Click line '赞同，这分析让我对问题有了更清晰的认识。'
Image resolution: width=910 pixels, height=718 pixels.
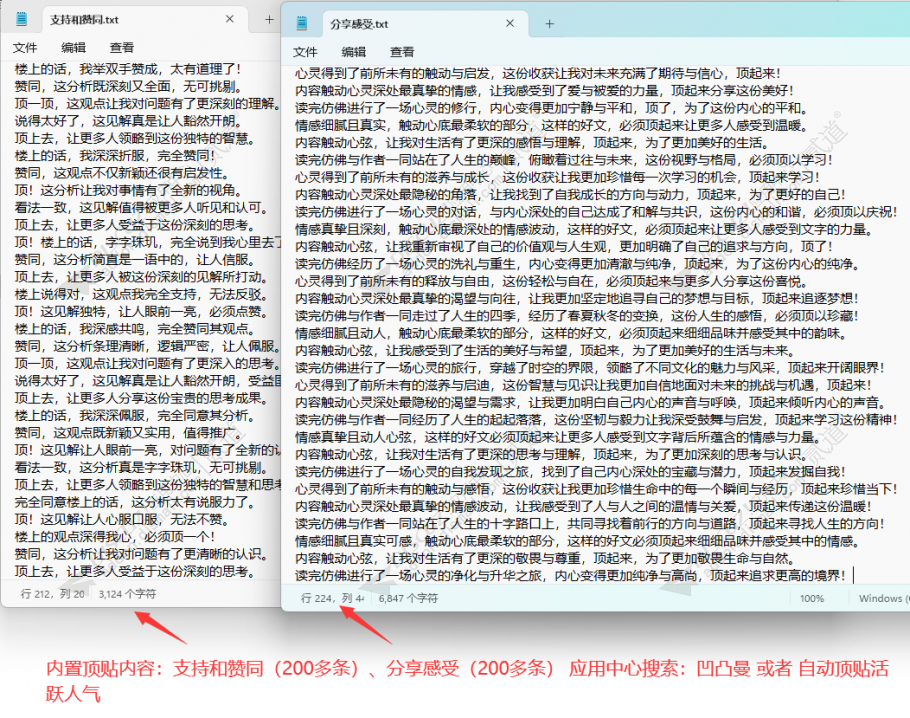point(140,554)
